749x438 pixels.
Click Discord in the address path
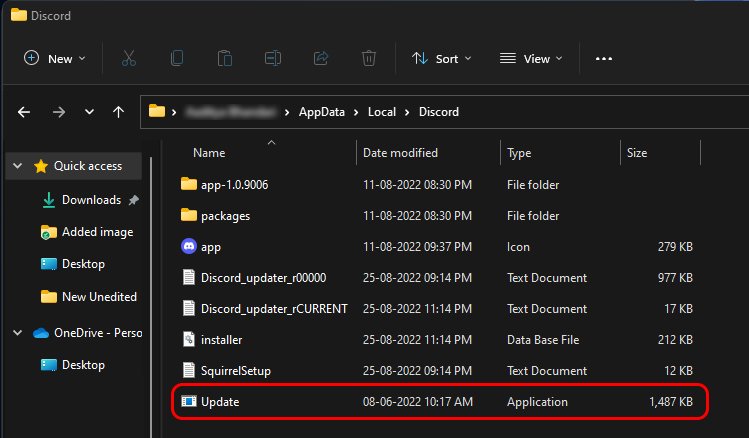coord(439,112)
